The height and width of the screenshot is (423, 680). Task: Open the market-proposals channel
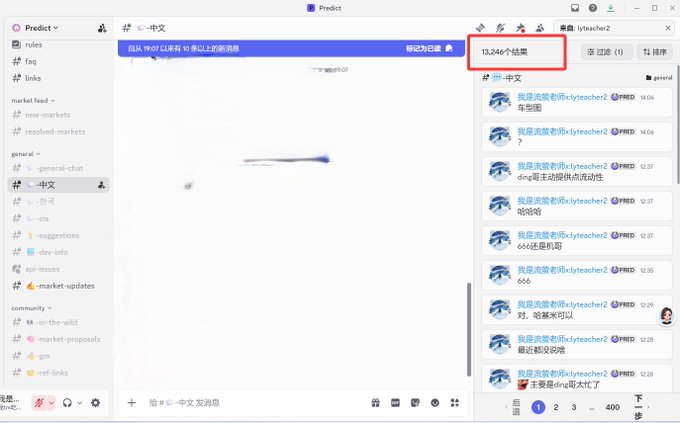(59, 339)
